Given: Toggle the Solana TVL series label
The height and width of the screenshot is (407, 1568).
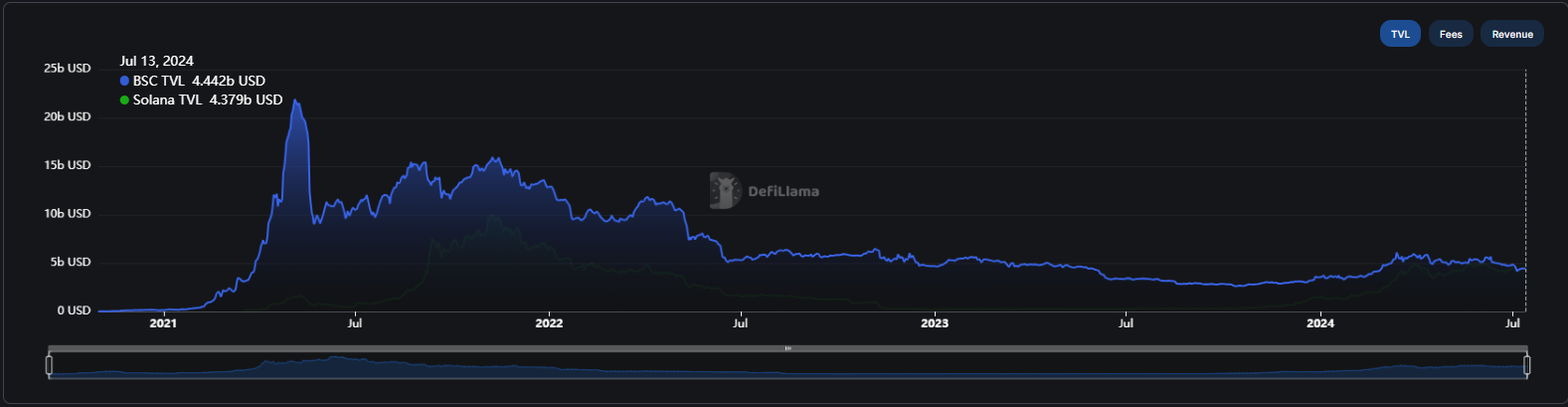Looking at the screenshot, I should [x=167, y=100].
